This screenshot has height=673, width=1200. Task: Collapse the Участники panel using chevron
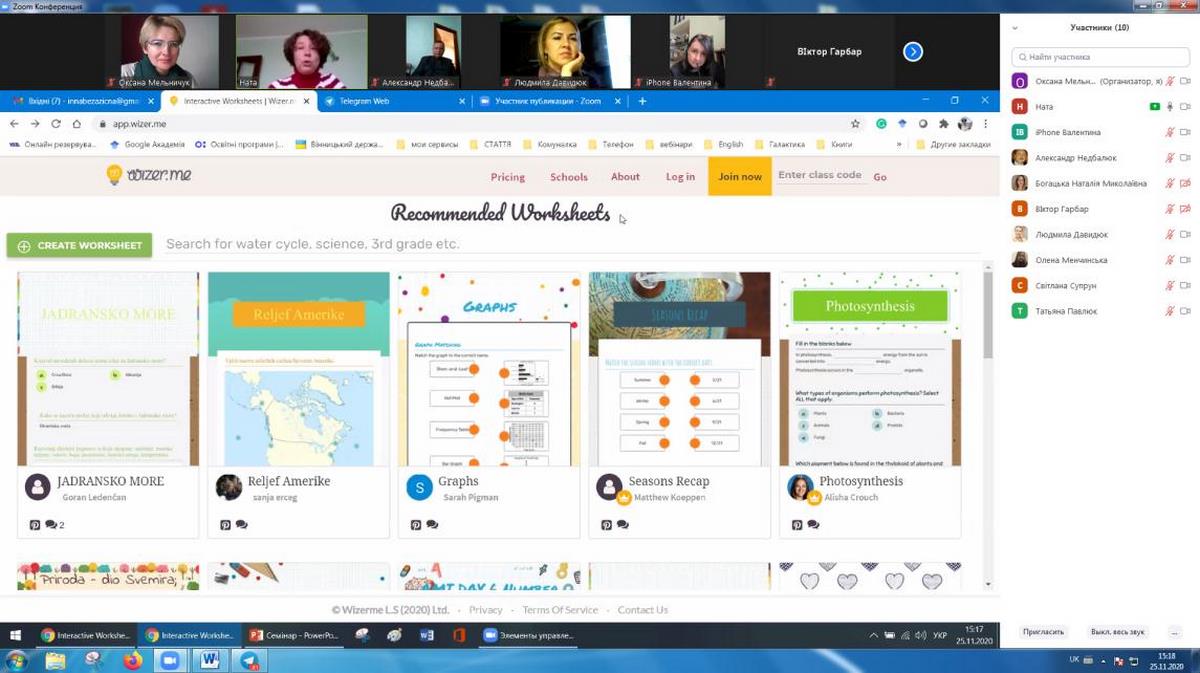tap(1017, 28)
